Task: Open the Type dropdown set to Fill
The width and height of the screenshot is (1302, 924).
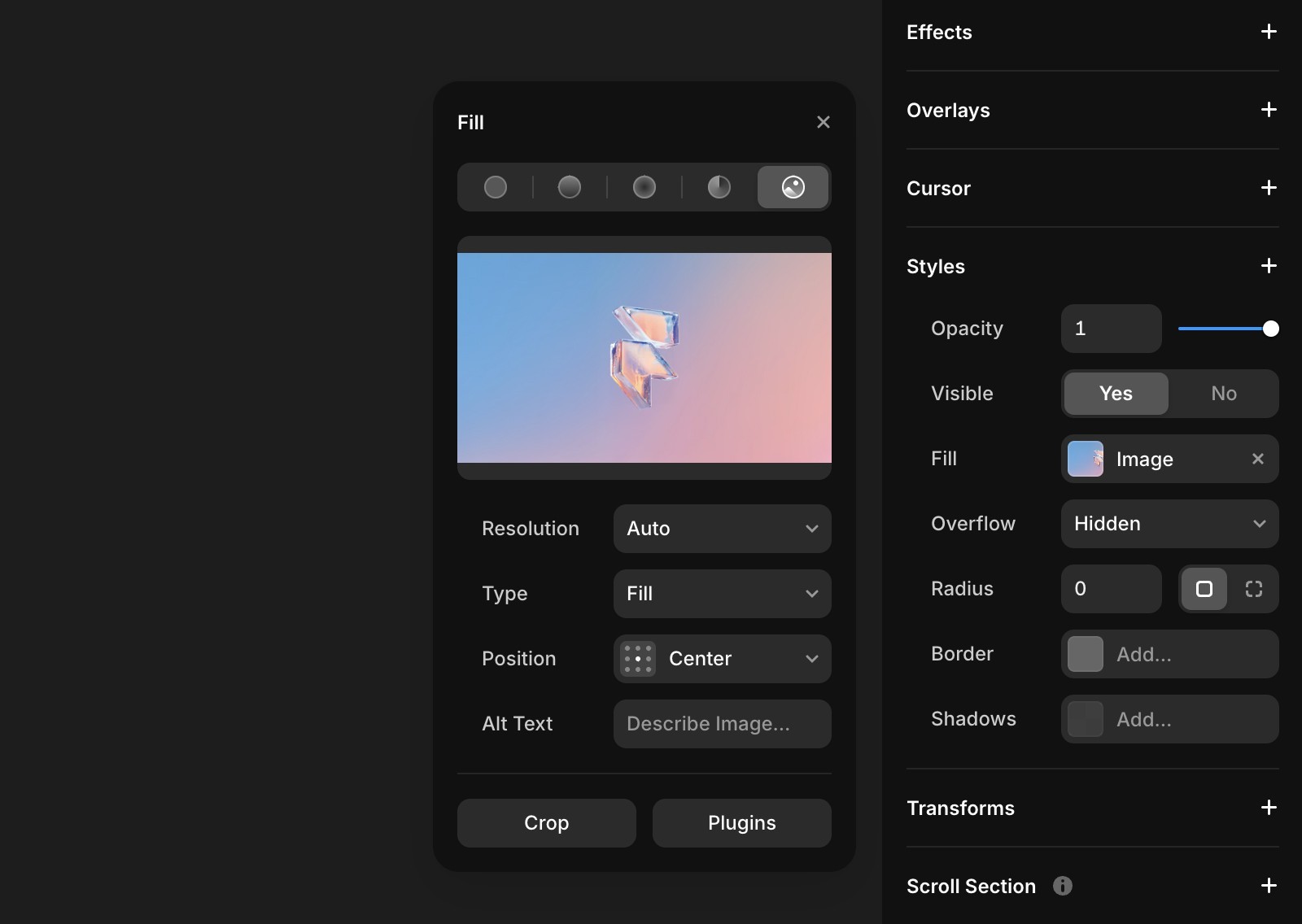Action: point(723,594)
